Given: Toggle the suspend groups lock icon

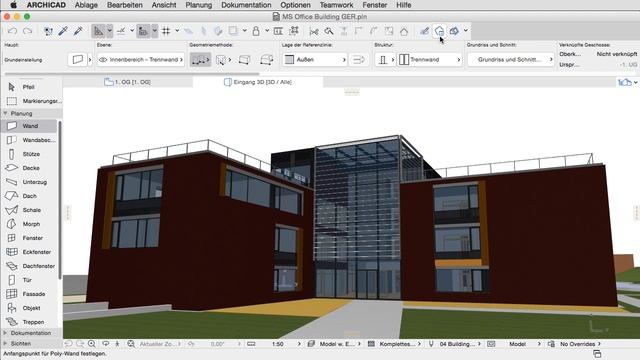Looking at the screenshot, I should tap(256, 31).
